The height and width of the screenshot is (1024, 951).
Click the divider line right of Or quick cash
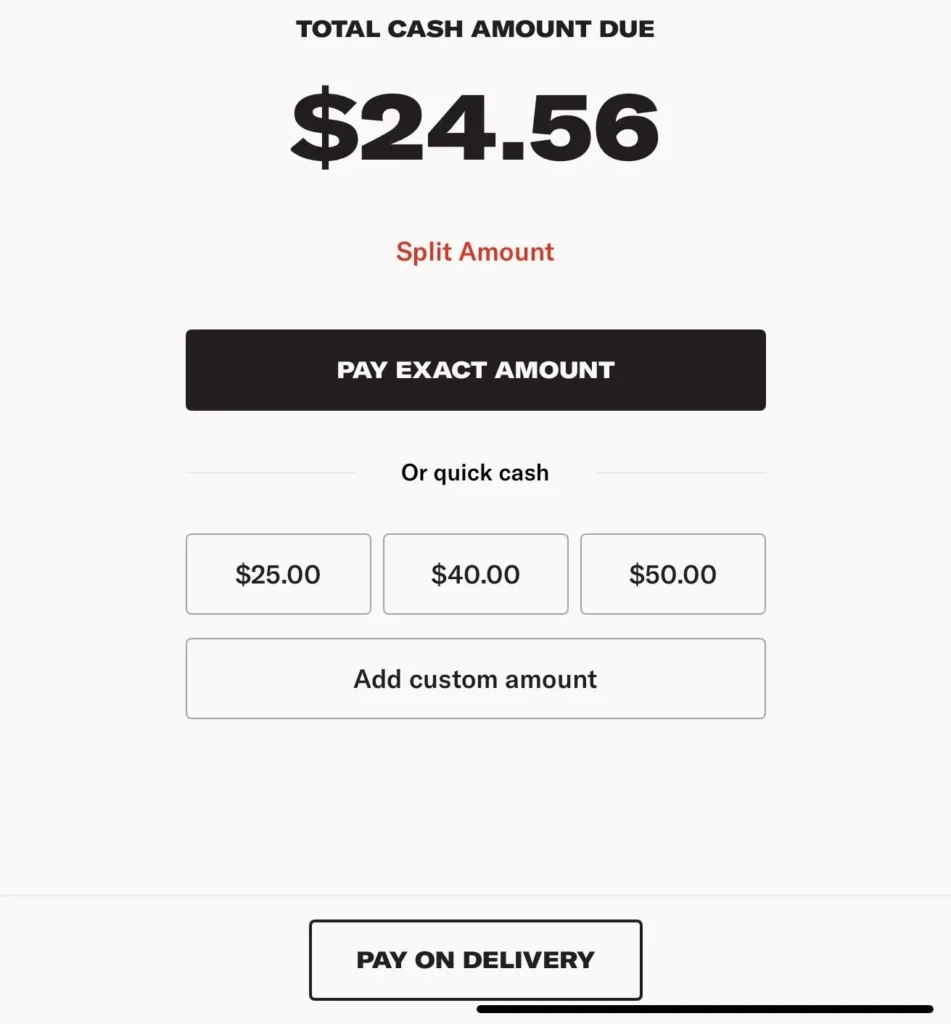point(680,473)
